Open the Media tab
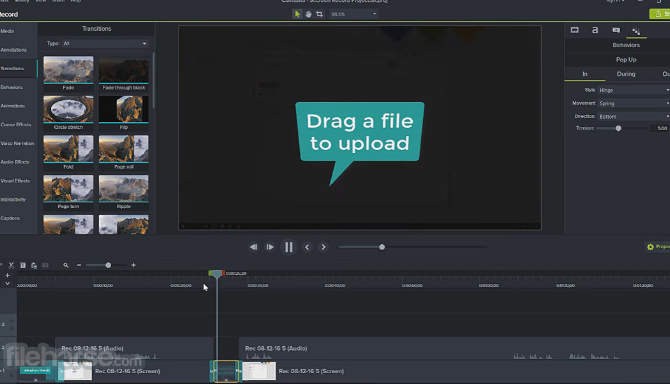The image size is (670, 384). [x=7, y=31]
